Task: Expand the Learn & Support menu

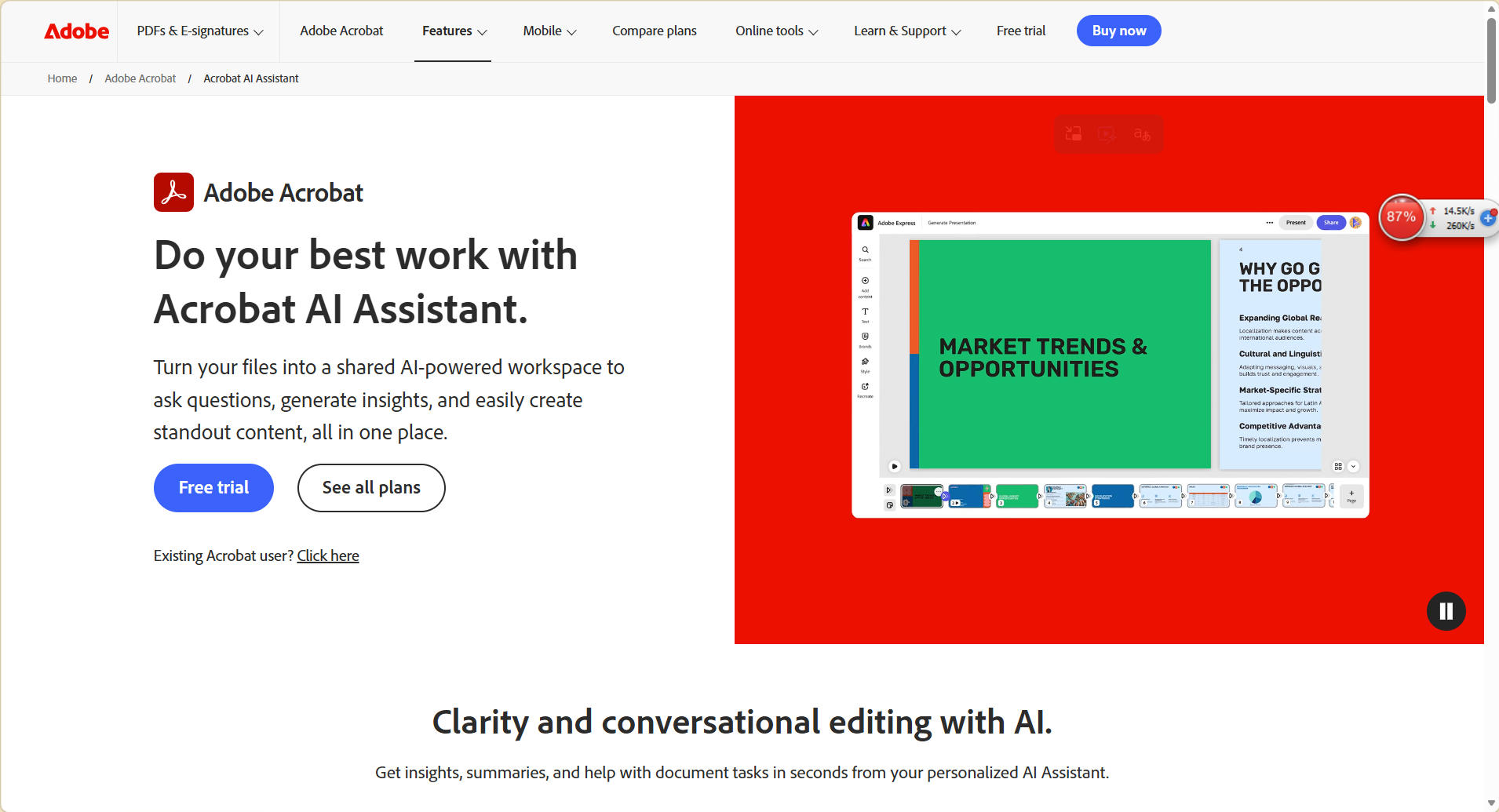Action: pyautogui.click(x=907, y=31)
